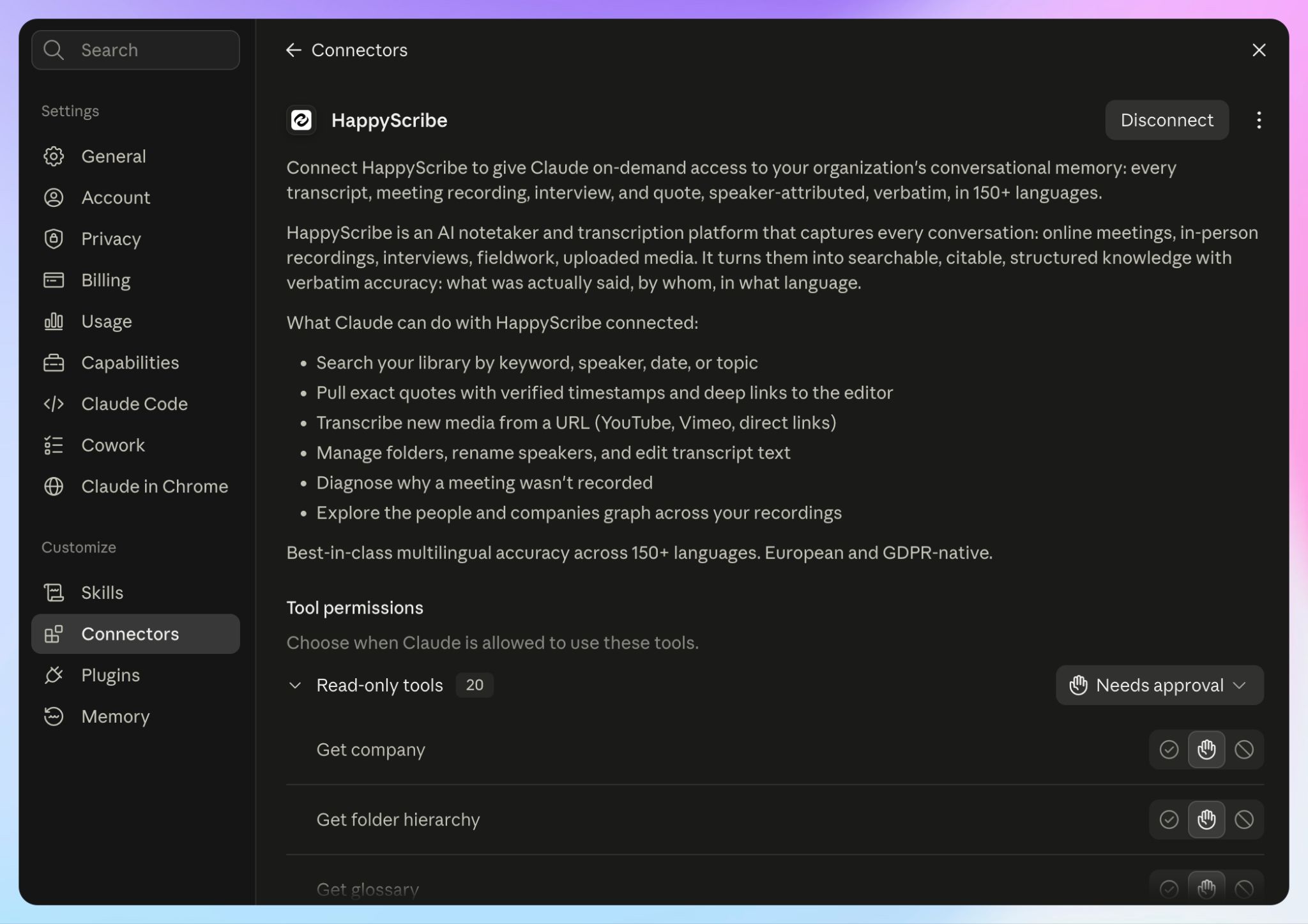
Task: Open General settings
Action: pos(135,156)
